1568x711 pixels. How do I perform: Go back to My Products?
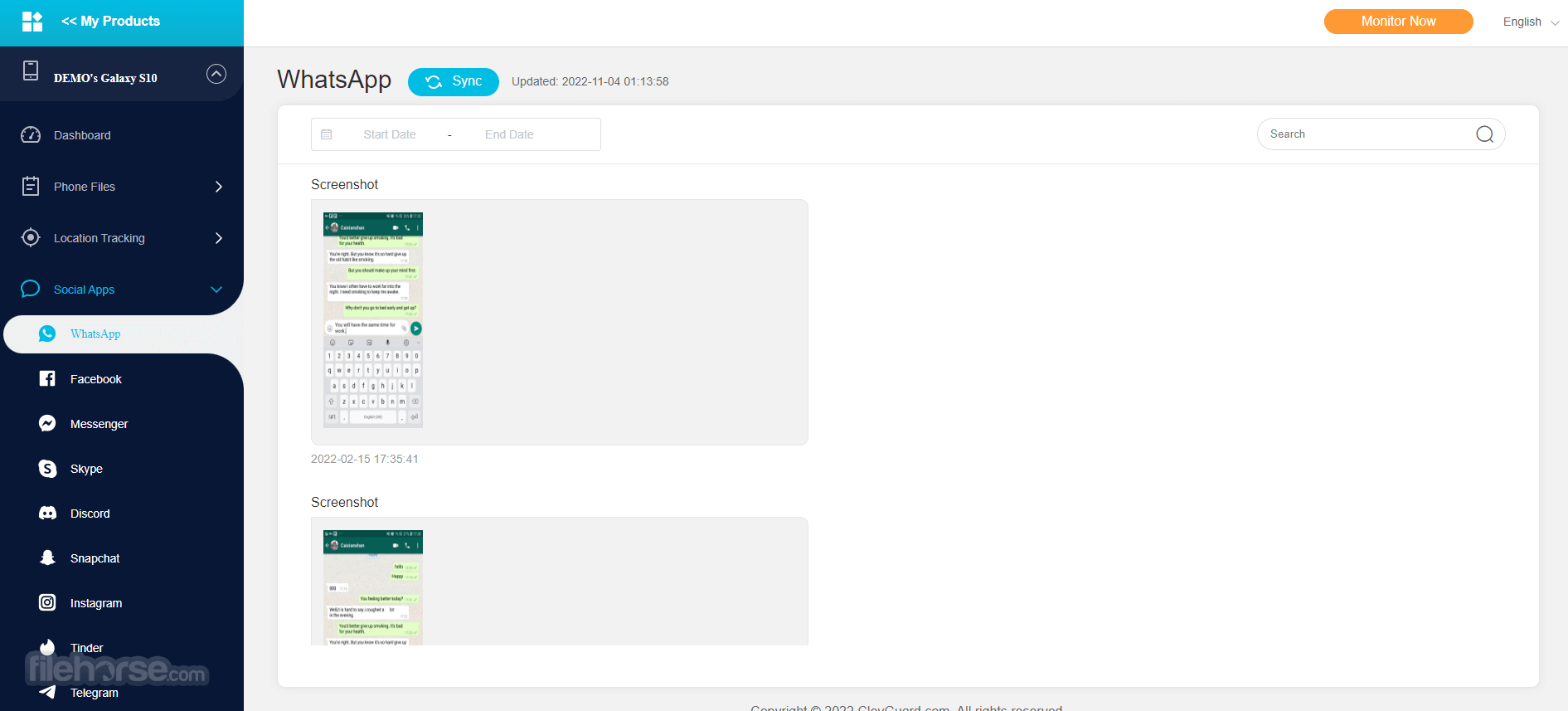click(111, 22)
